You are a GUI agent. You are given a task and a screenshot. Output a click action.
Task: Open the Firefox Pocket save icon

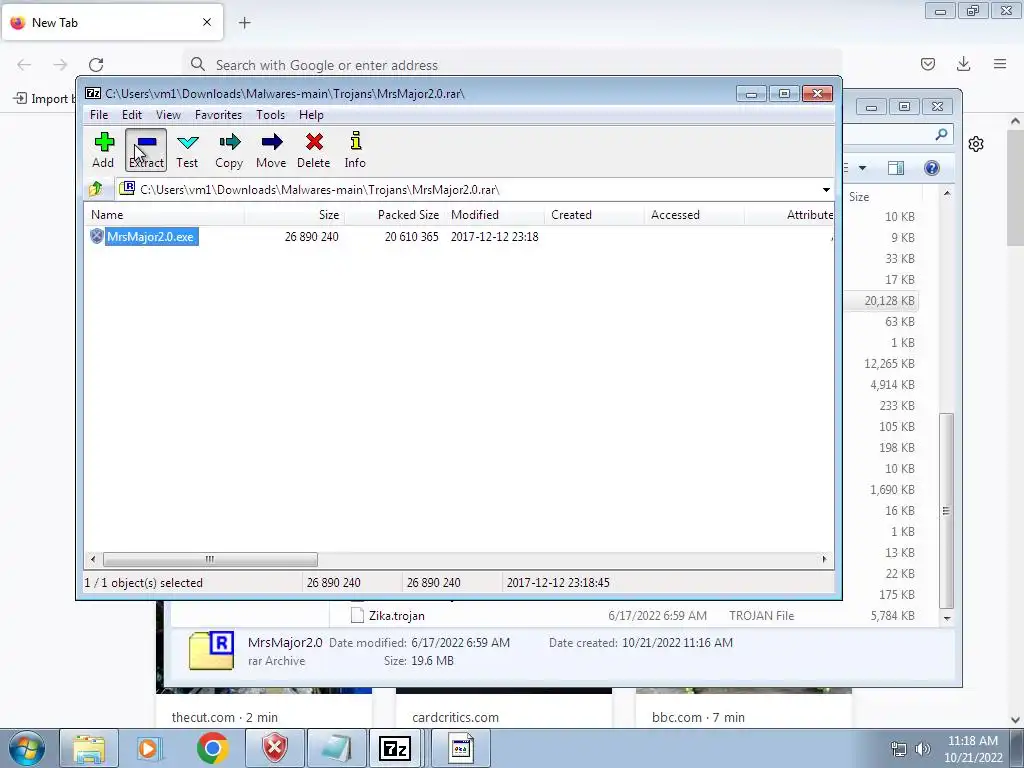click(927, 64)
